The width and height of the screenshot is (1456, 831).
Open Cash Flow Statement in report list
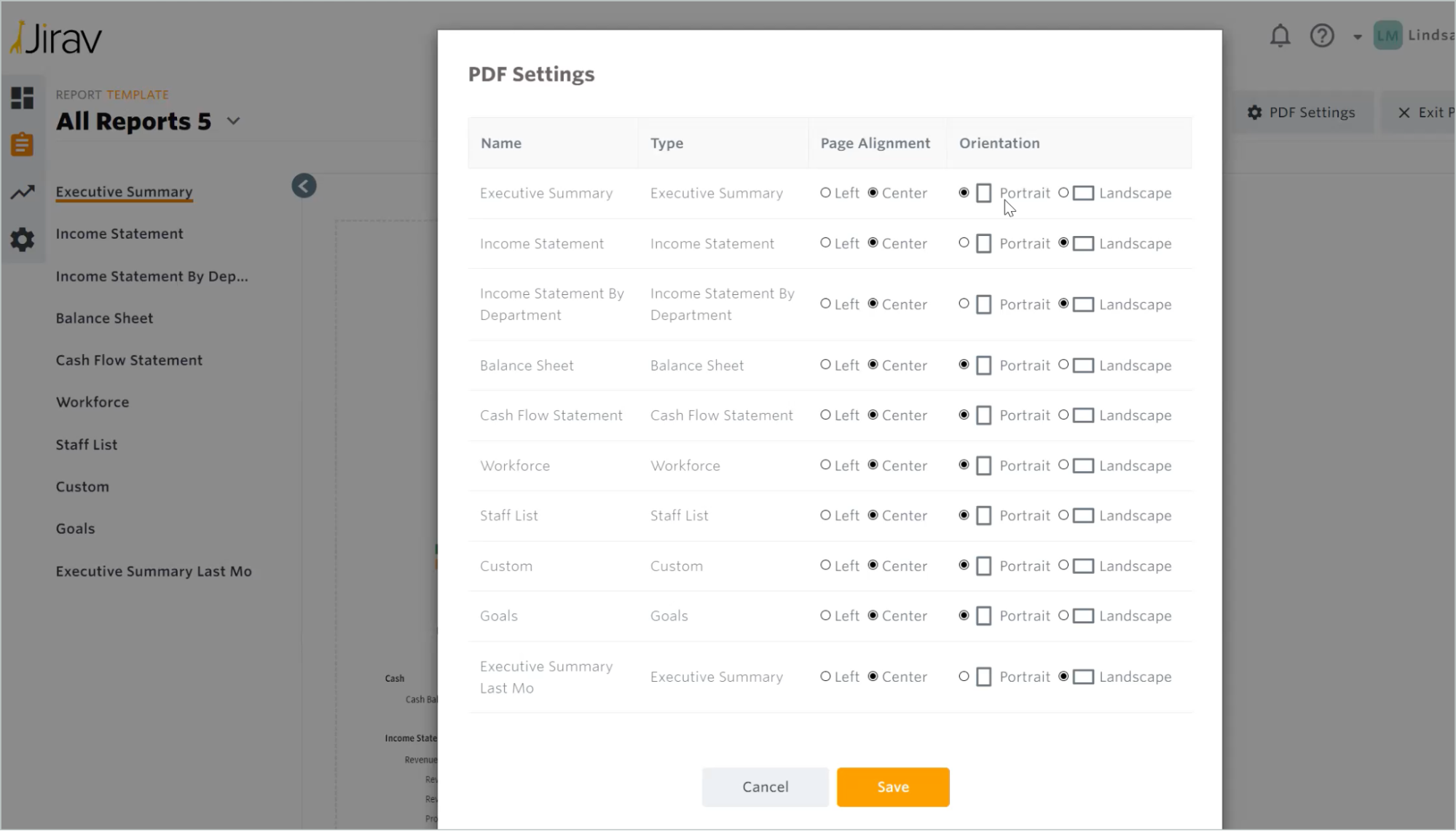(x=129, y=361)
